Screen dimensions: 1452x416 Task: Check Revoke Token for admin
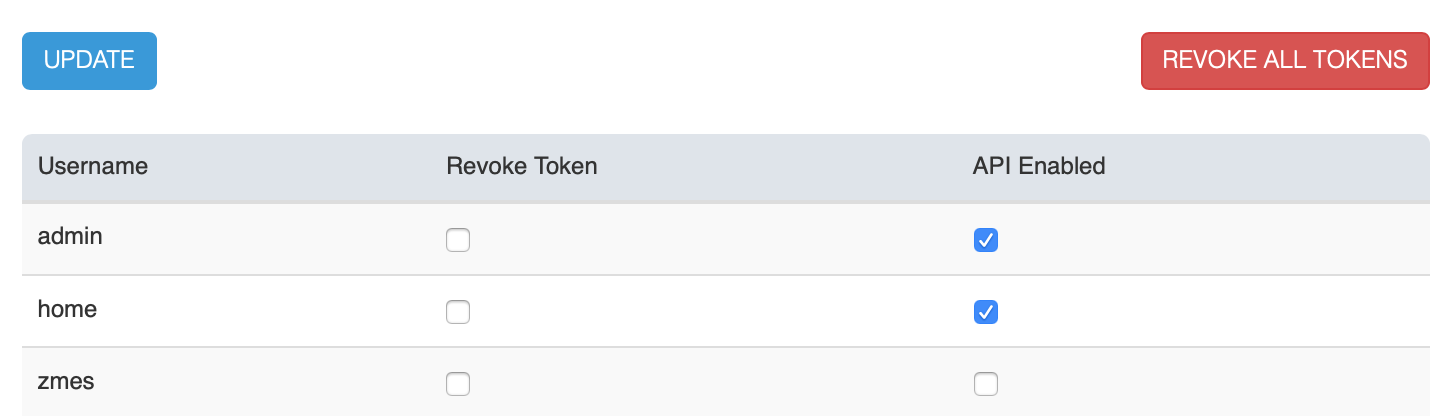point(458,240)
